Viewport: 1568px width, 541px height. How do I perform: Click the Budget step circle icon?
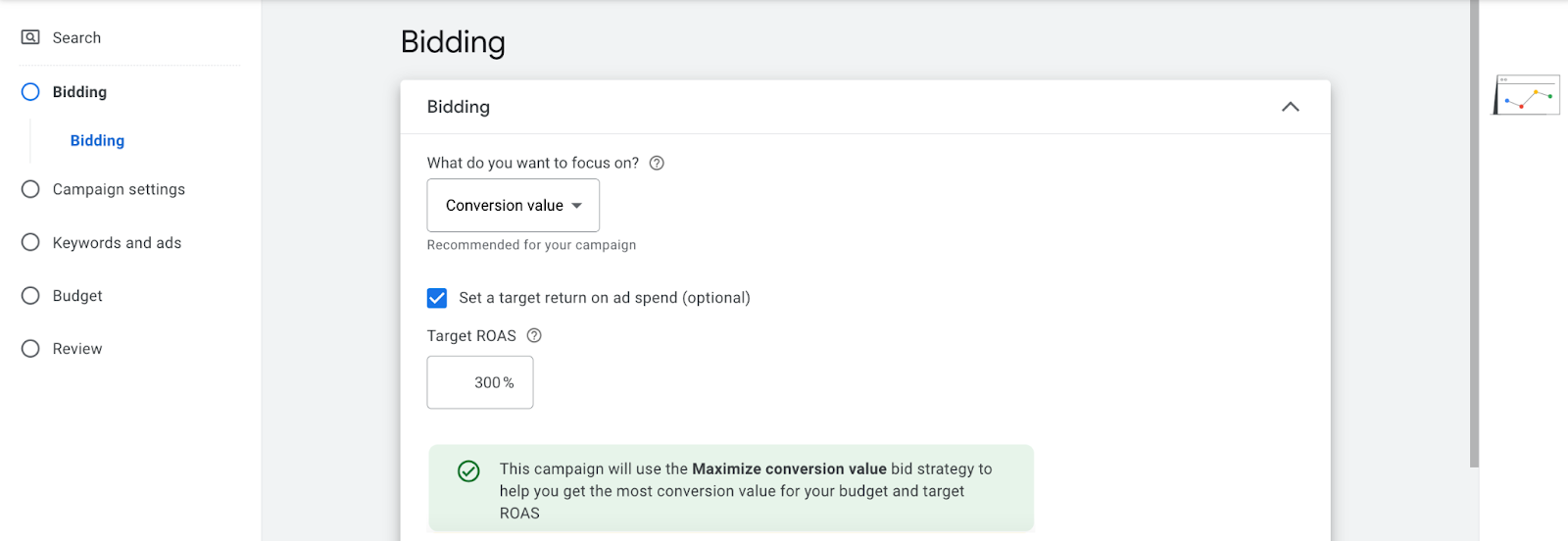[31, 296]
